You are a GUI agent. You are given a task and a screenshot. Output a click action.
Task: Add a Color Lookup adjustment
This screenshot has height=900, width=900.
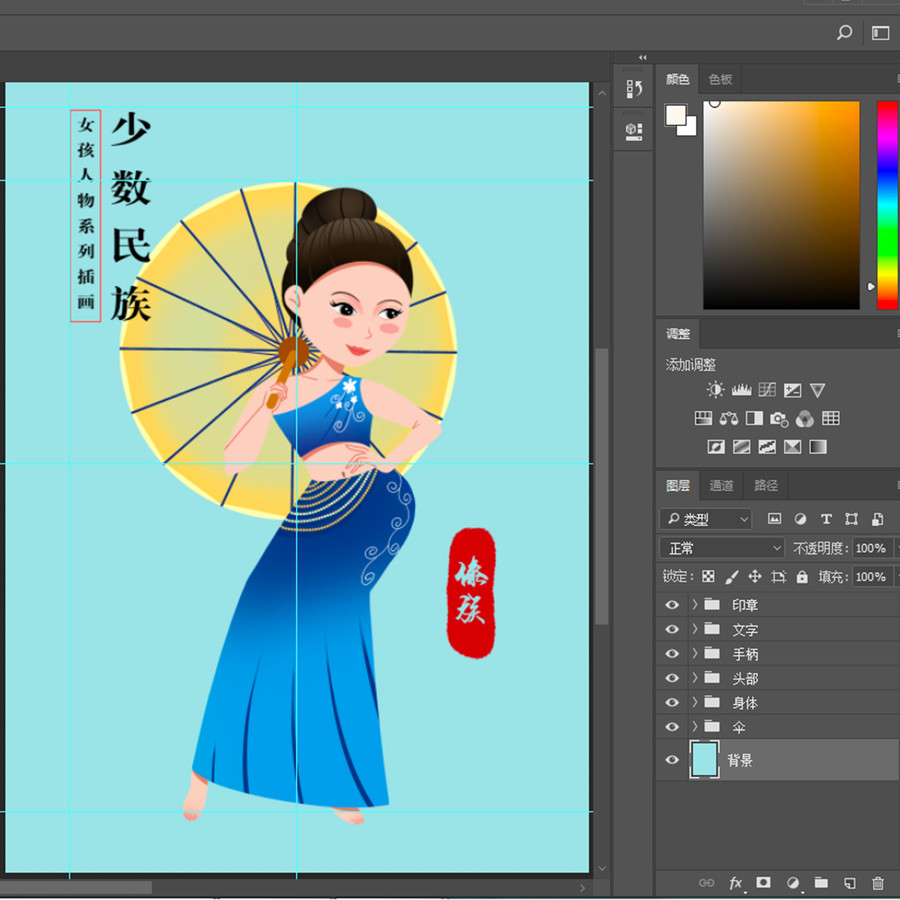pos(831,418)
